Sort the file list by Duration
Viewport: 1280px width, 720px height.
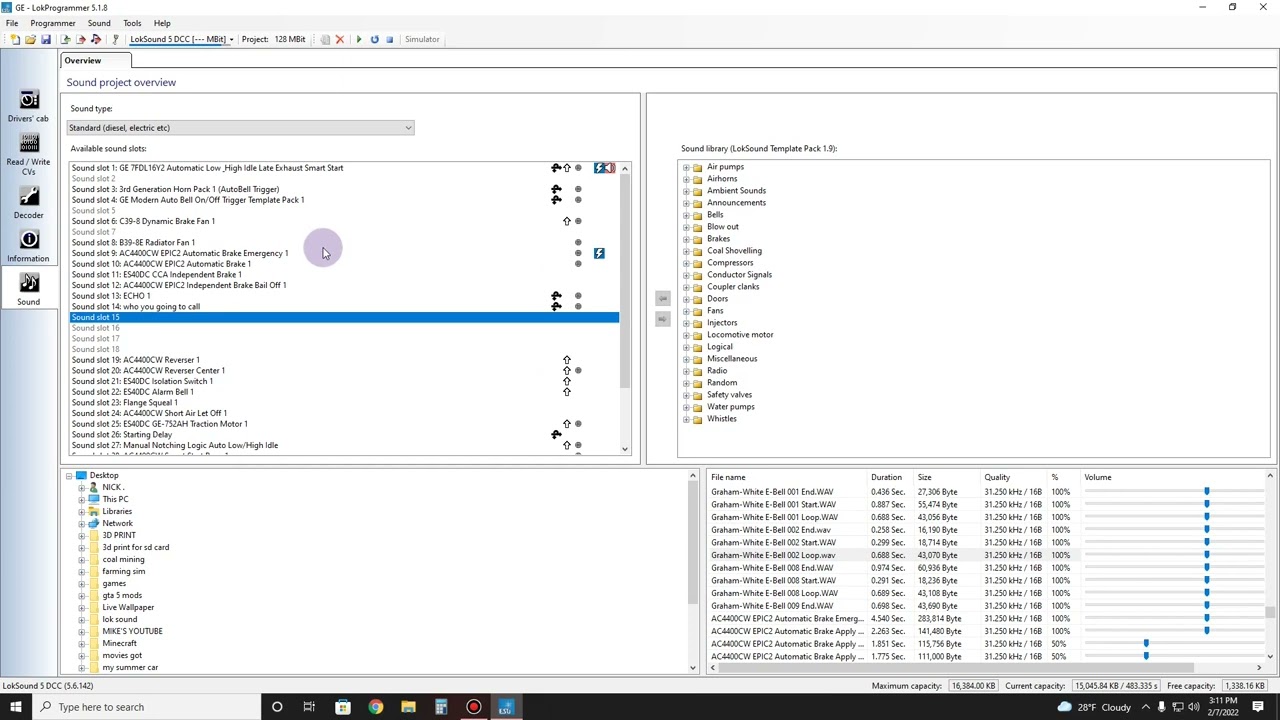pos(890,477)
